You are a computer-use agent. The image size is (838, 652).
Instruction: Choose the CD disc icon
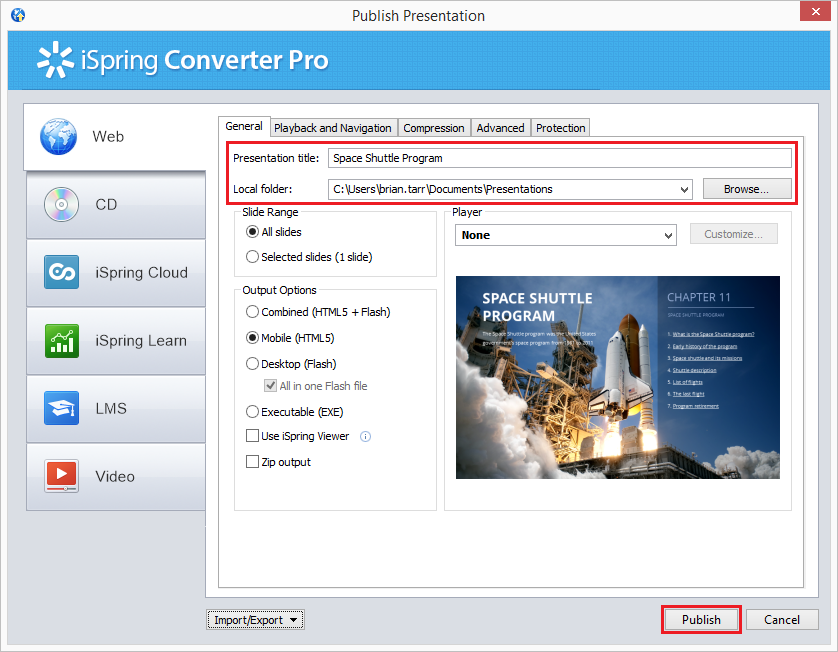click(61, 204)
